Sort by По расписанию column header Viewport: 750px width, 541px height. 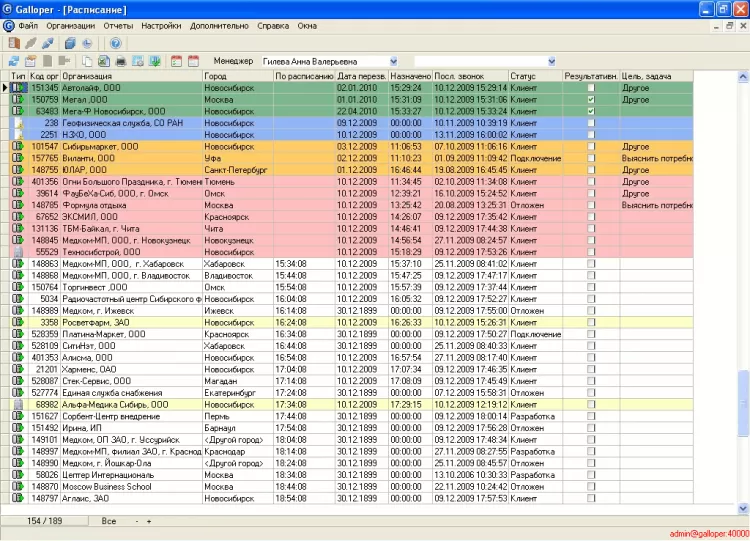304,76
